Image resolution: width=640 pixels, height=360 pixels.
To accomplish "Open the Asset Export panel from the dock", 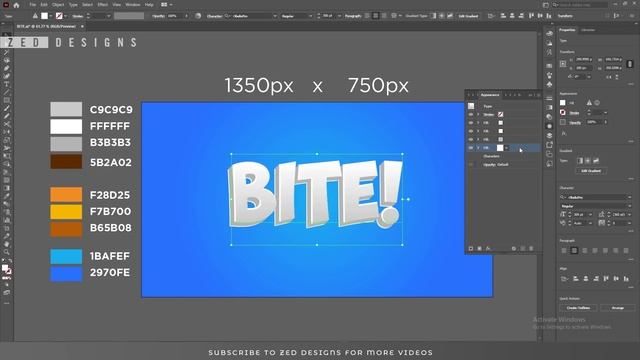I will click(x=549, y=145).
